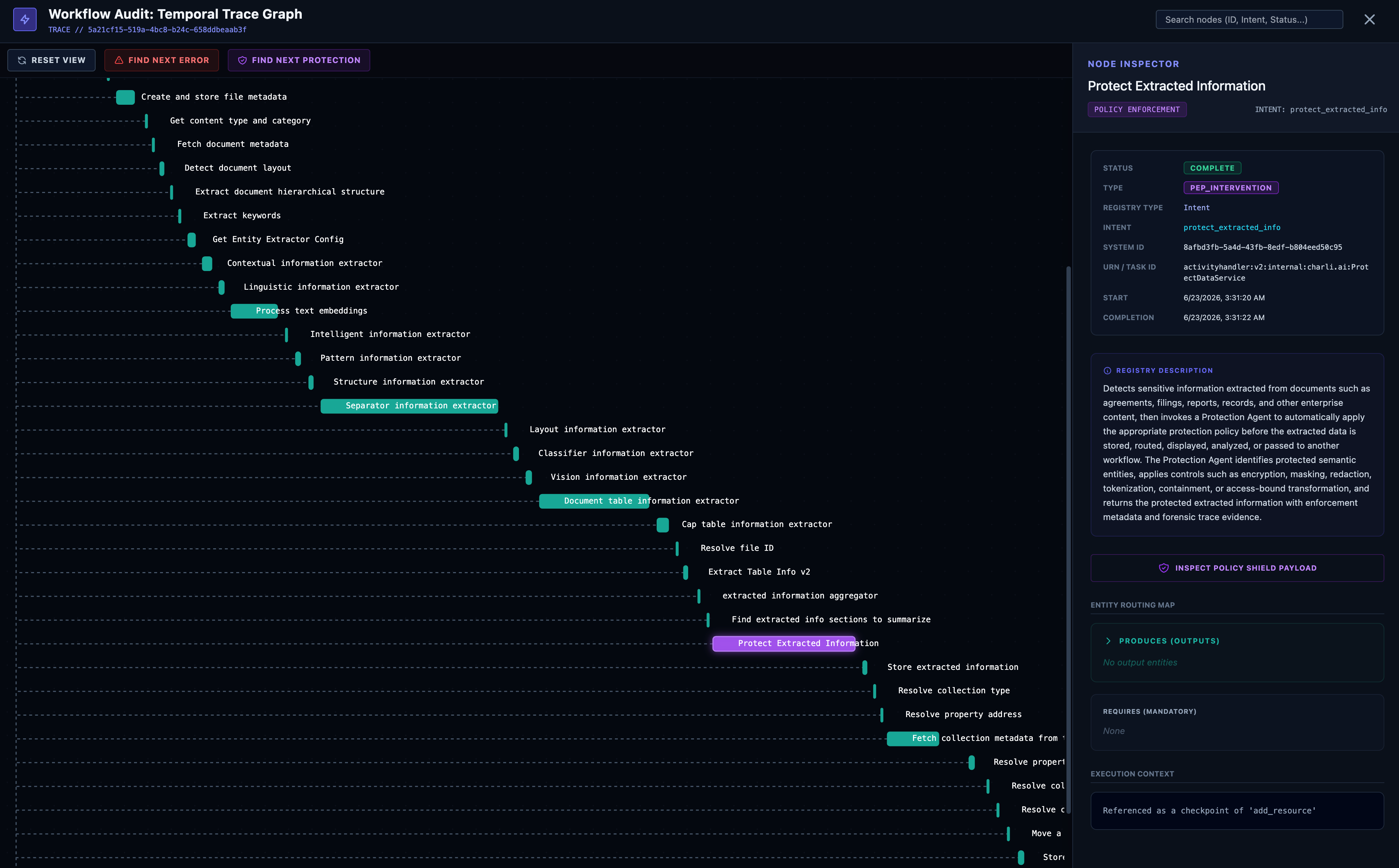The height and width of the screenshot is (868, 1399).
Task: Click the protect_extracted_info intent link
Action: pos(1232,227)
